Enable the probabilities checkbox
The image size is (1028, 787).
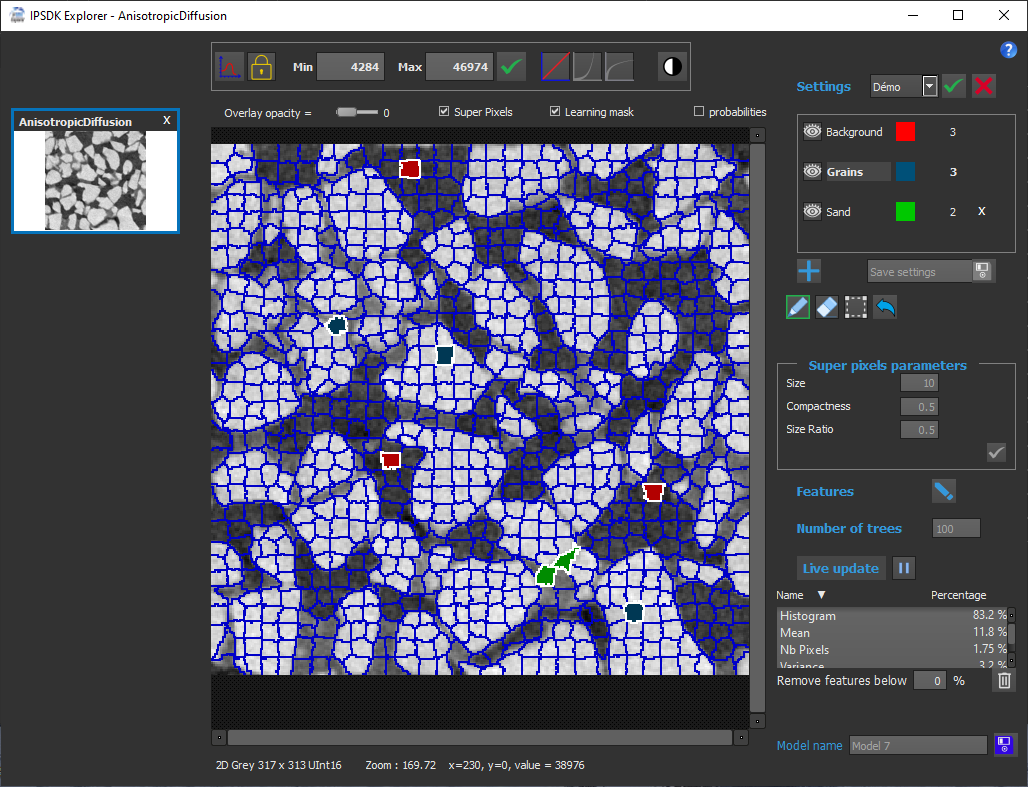point(701,111)
